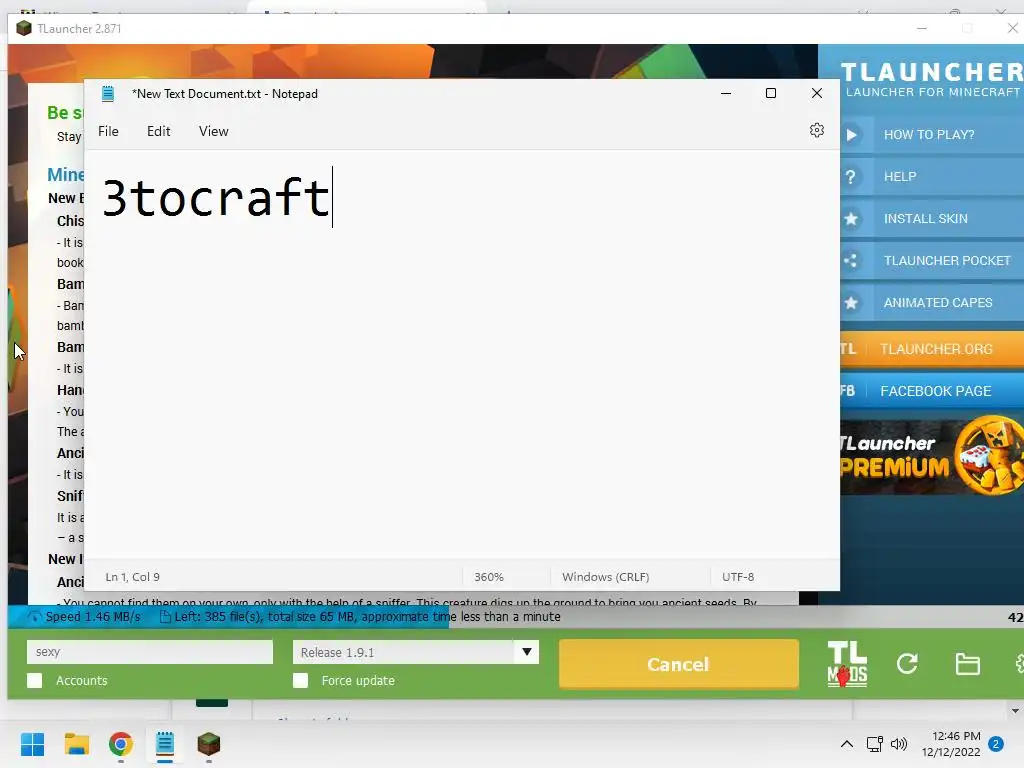Click the download progress bar
The image size is (1024, 768).
point(515,617)
